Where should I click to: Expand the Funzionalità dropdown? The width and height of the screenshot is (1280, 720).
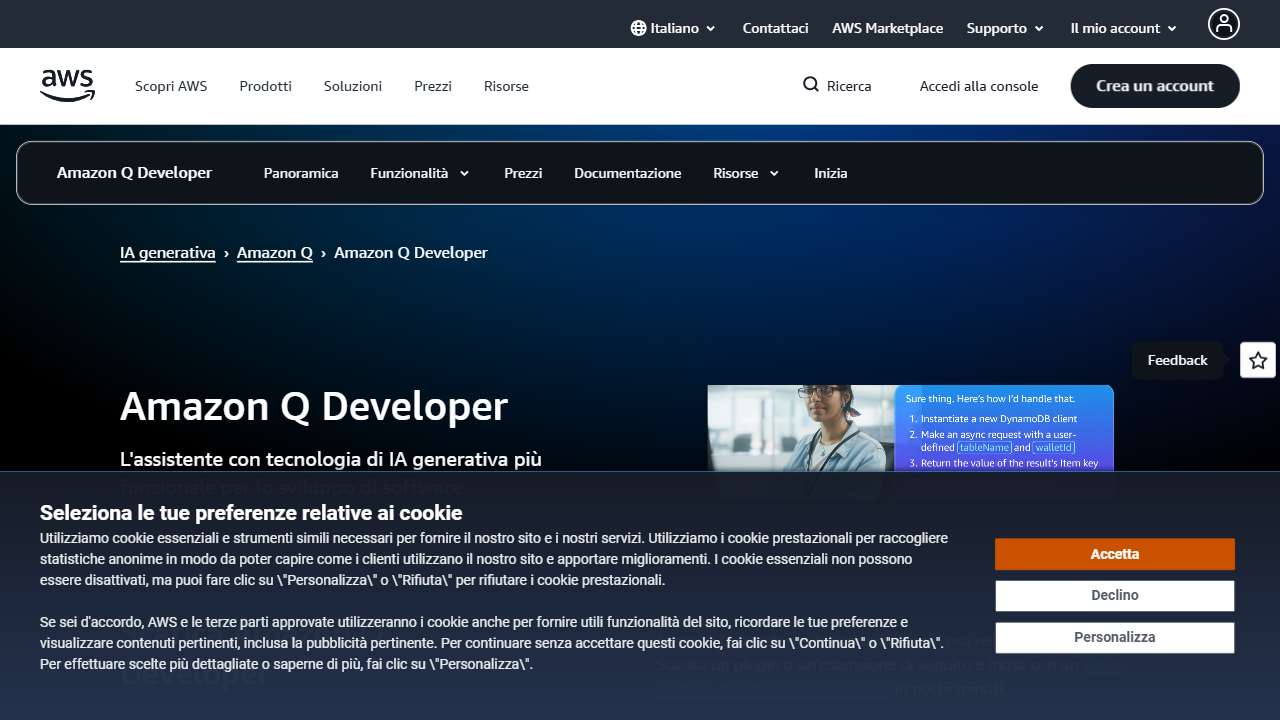[419, 173]
